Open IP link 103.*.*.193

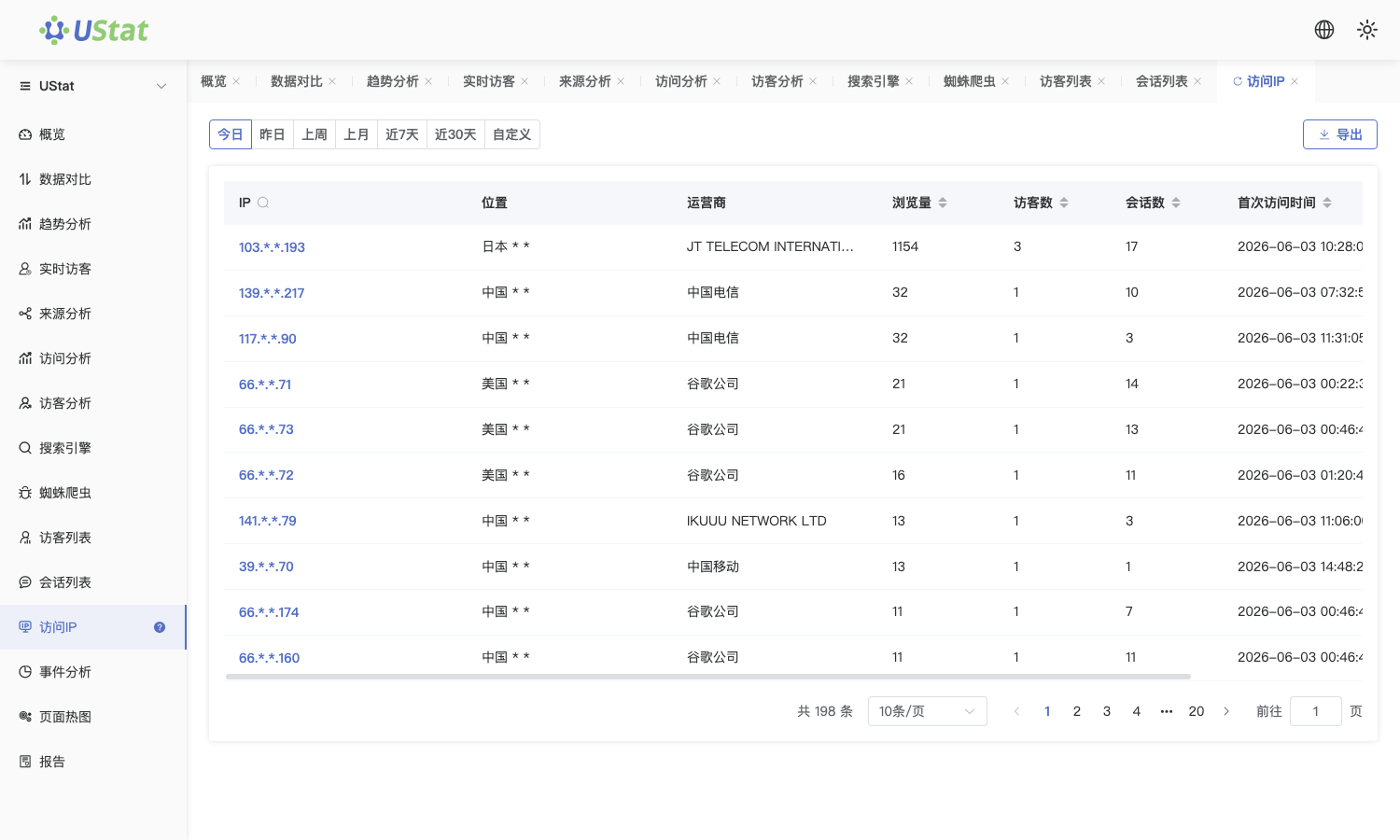[272, 247]
